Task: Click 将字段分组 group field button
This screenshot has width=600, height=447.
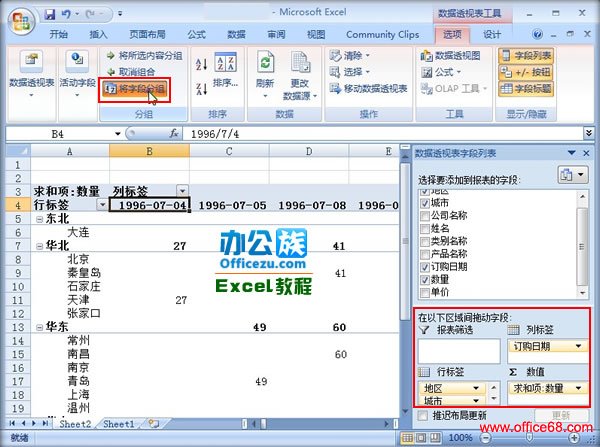Action: click(134, 89)
